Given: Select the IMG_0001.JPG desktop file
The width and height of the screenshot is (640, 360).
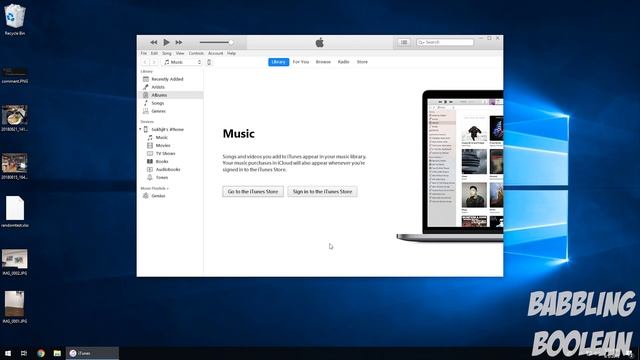Looking at the screenshot, I should click(x=15, y=307).
